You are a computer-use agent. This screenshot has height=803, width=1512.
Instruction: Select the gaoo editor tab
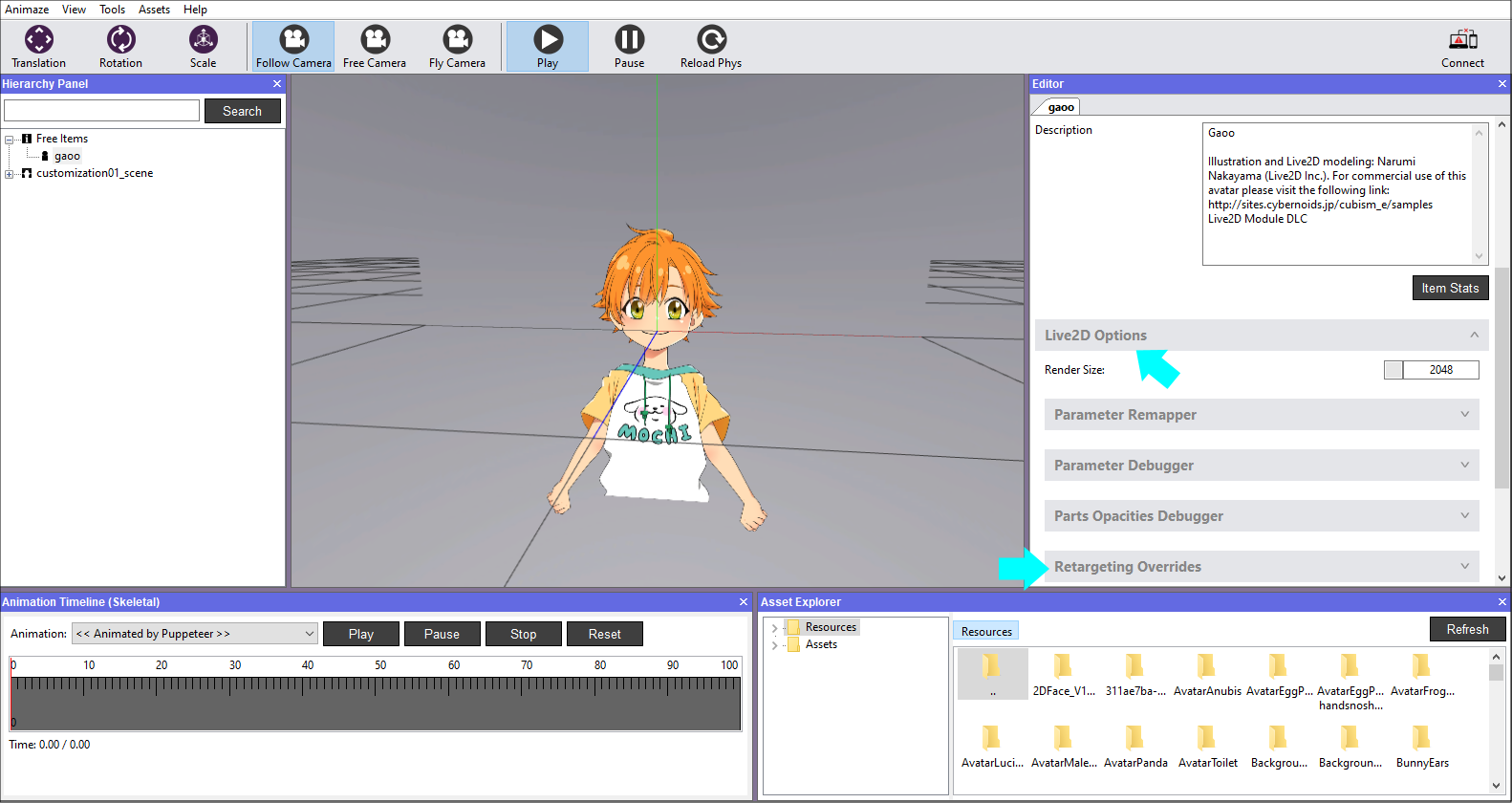[1060, 107]
